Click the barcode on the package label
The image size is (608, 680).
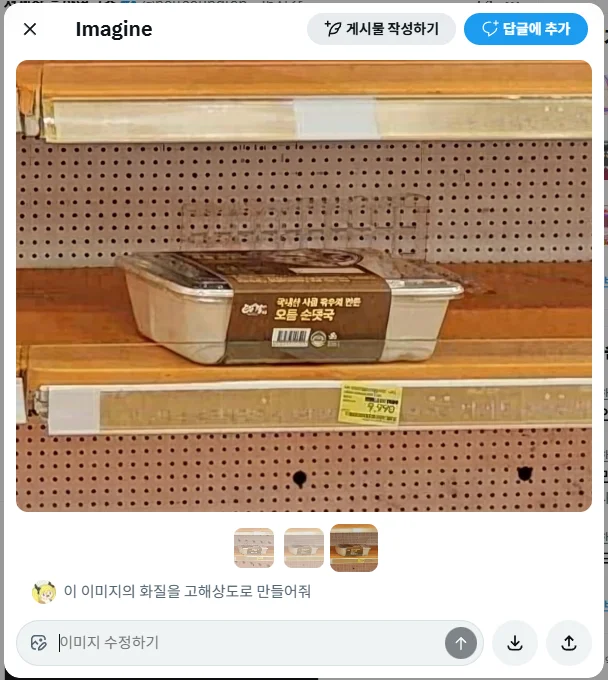(x=291, y=337)
